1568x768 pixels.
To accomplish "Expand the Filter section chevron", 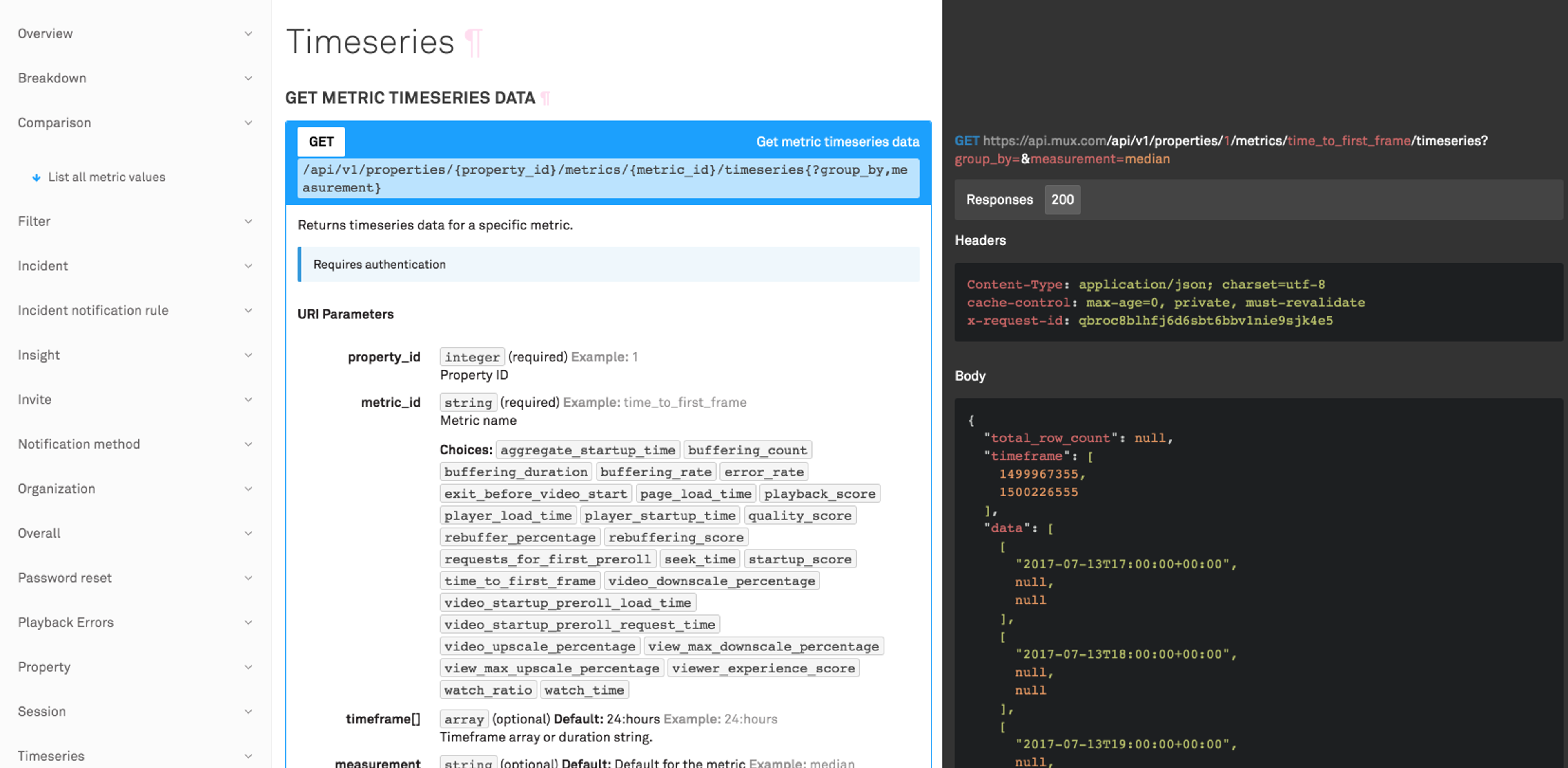I will (248, 221).
